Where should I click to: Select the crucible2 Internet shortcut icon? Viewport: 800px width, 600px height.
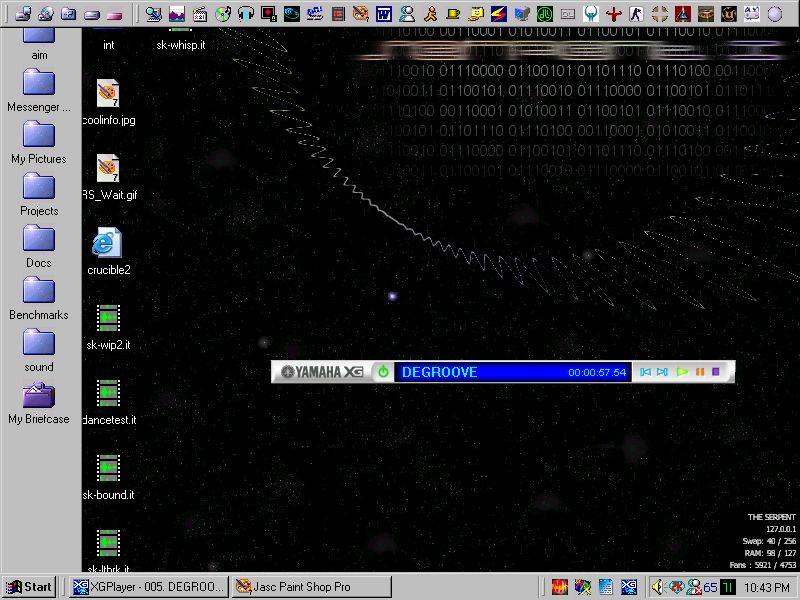(107, 243)
